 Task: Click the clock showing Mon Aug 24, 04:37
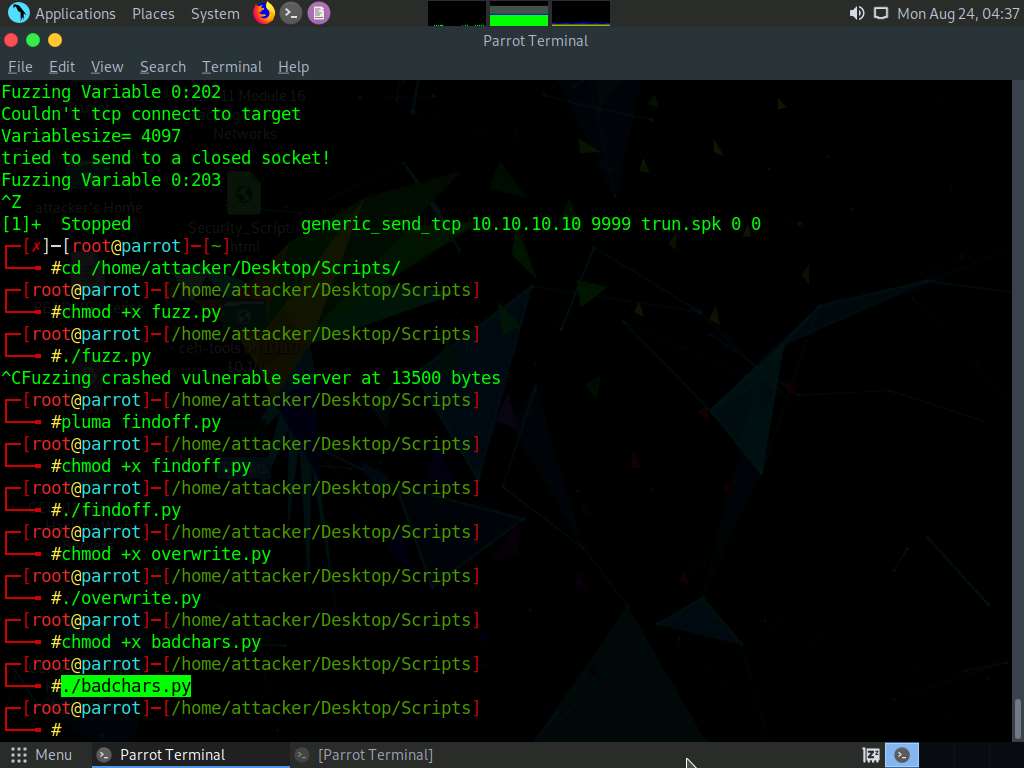[958, 13]
